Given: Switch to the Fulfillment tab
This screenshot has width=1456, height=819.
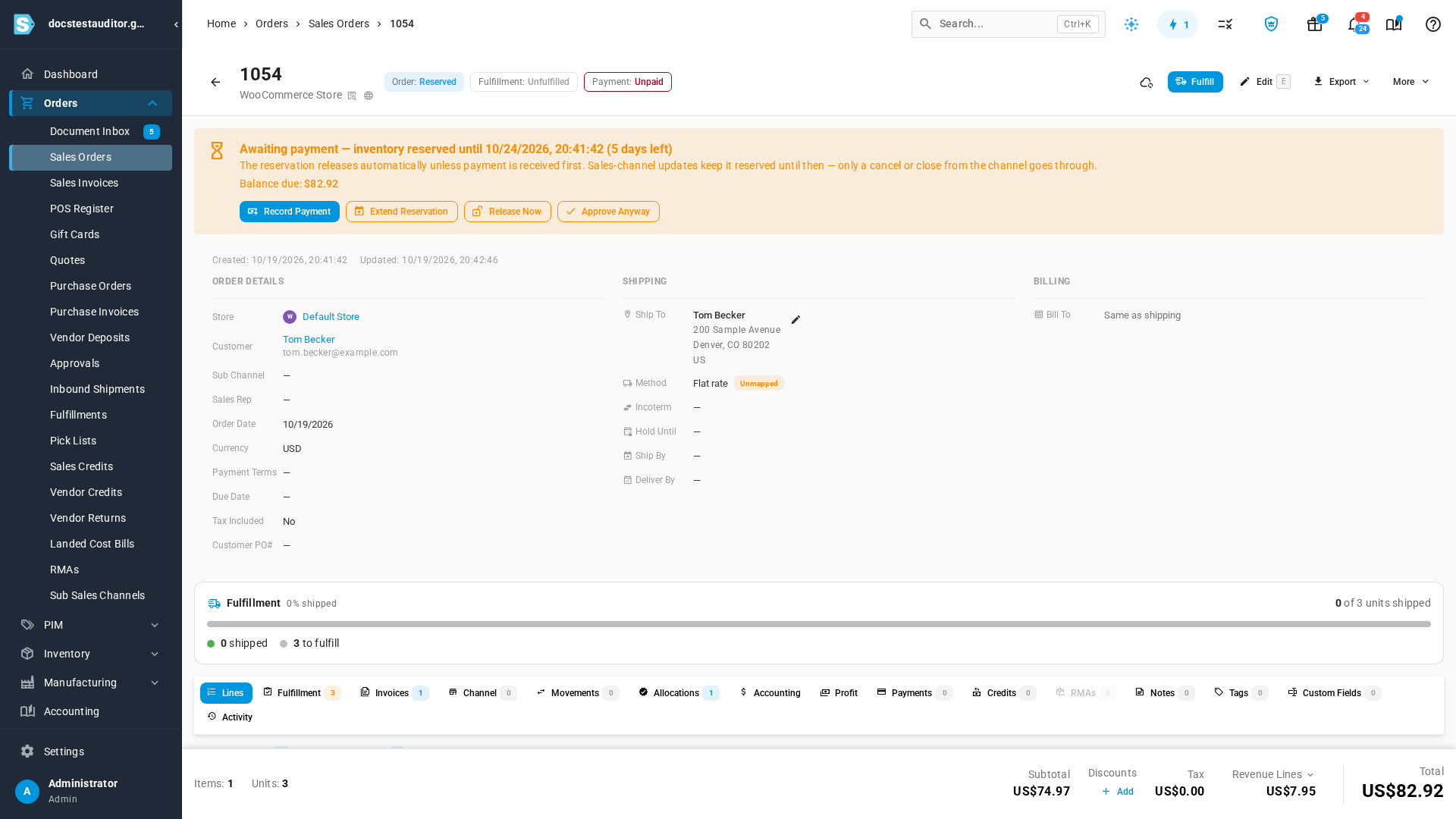Looking at the screenshot, I should coord(302,693).
